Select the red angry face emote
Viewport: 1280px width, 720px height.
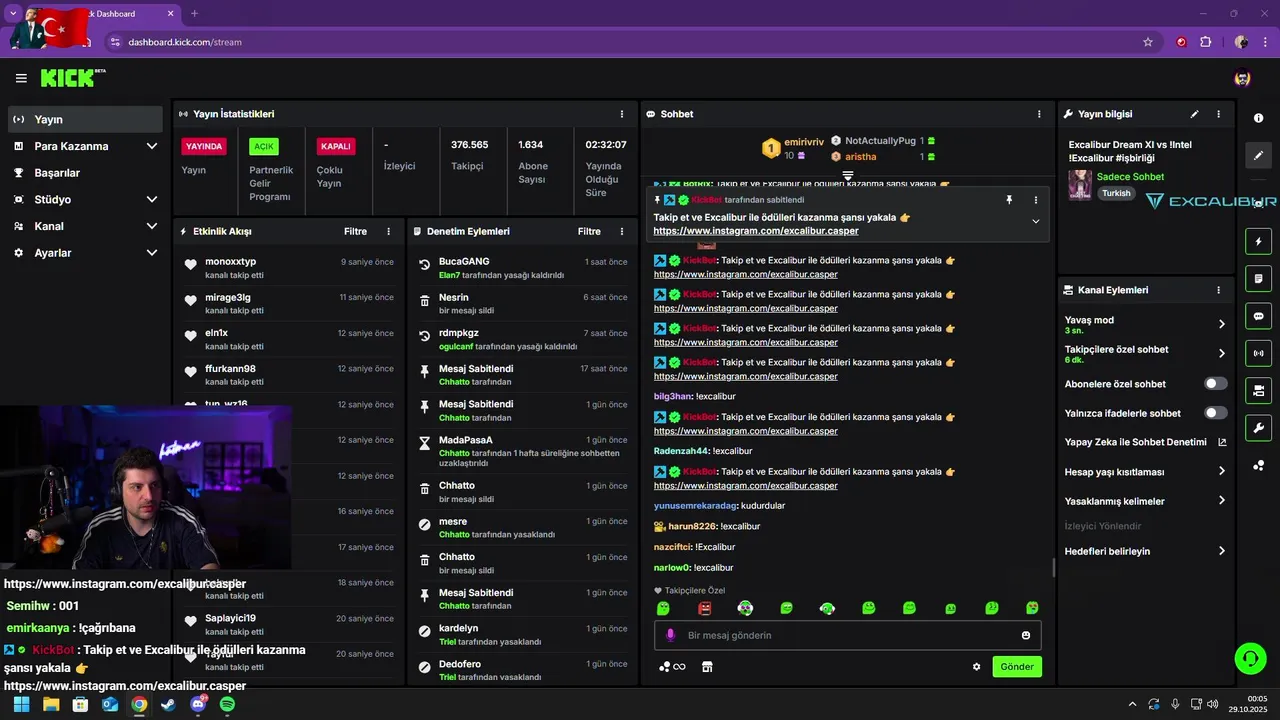pyautogui.click(x=704, y=608)
